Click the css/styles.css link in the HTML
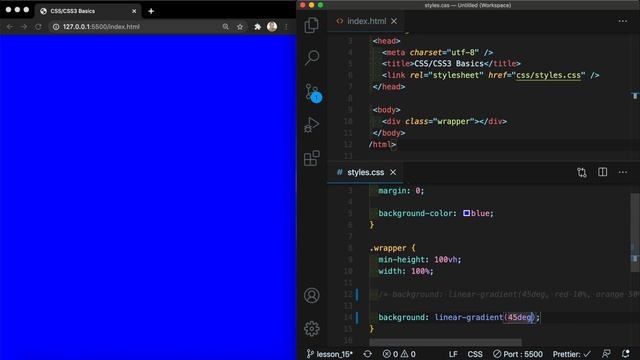The image size is (640, 360). point(548,75)
